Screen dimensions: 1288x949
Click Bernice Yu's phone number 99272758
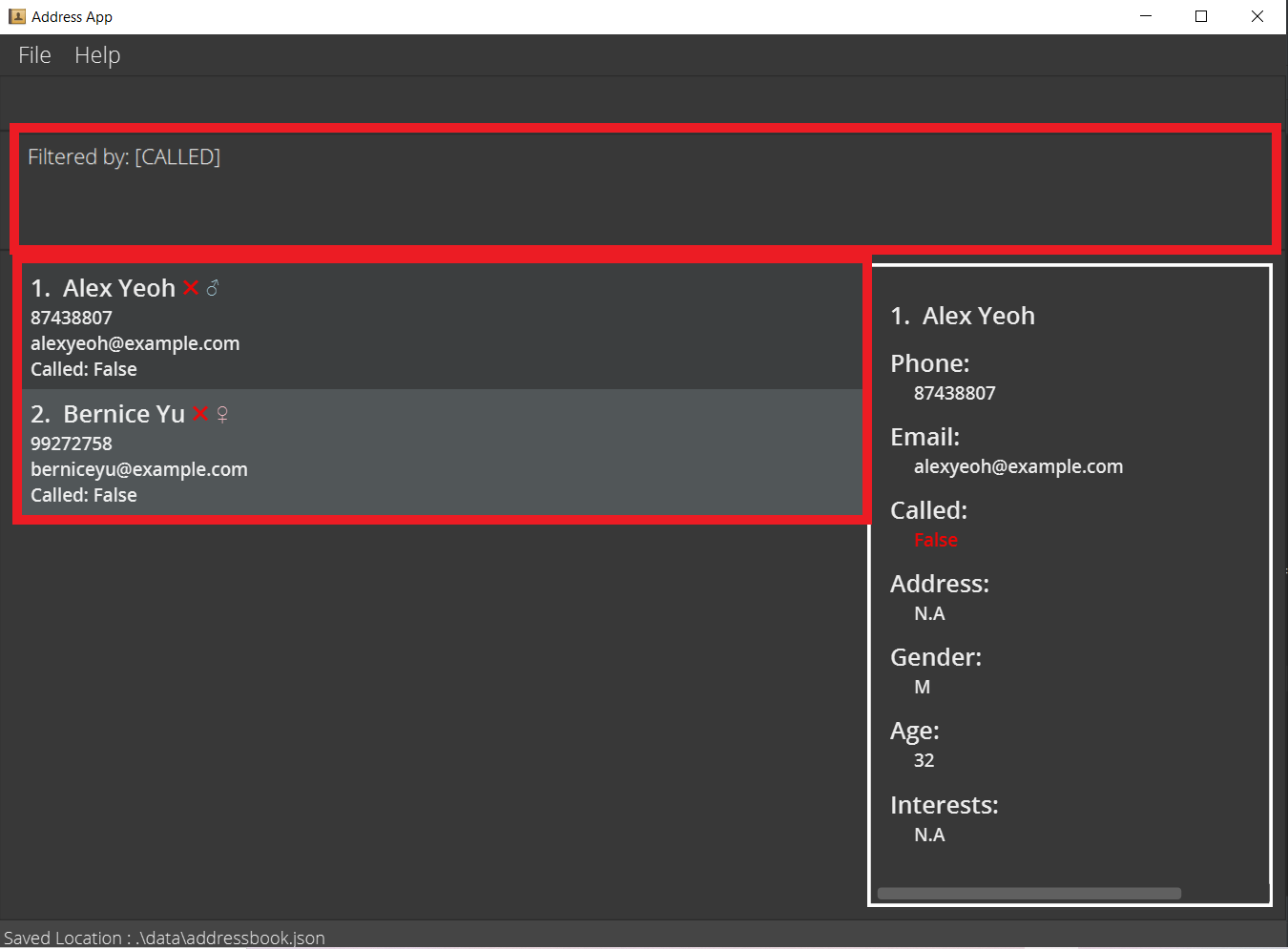(x=72, y=444)
